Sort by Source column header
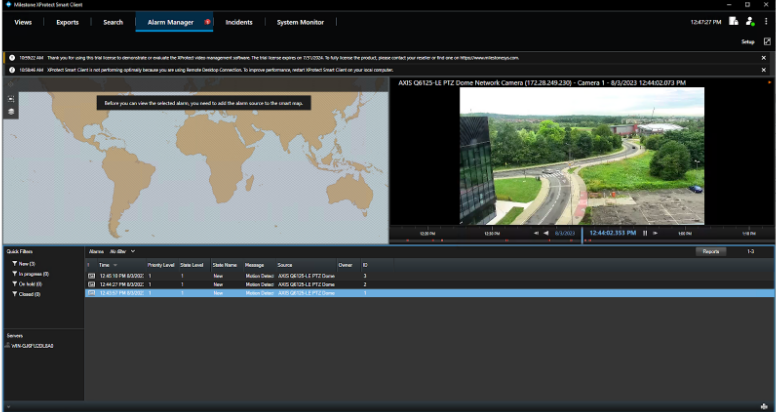 306,265
